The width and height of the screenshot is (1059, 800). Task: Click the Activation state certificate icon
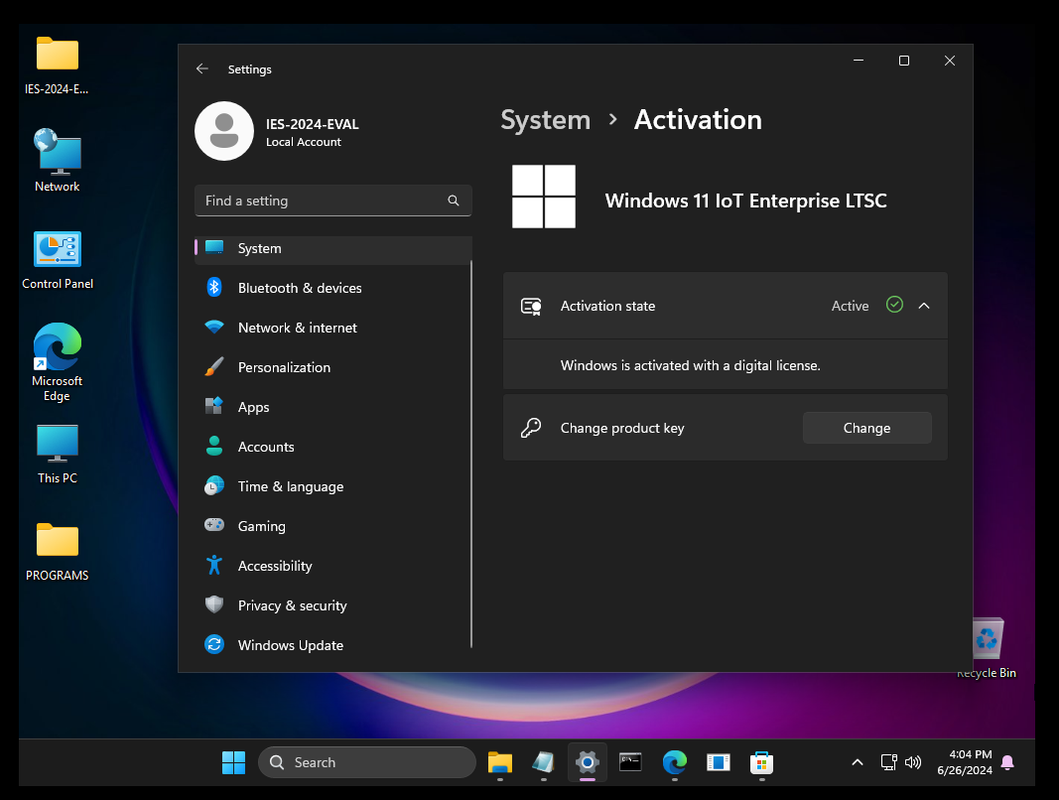click(531, 306)
